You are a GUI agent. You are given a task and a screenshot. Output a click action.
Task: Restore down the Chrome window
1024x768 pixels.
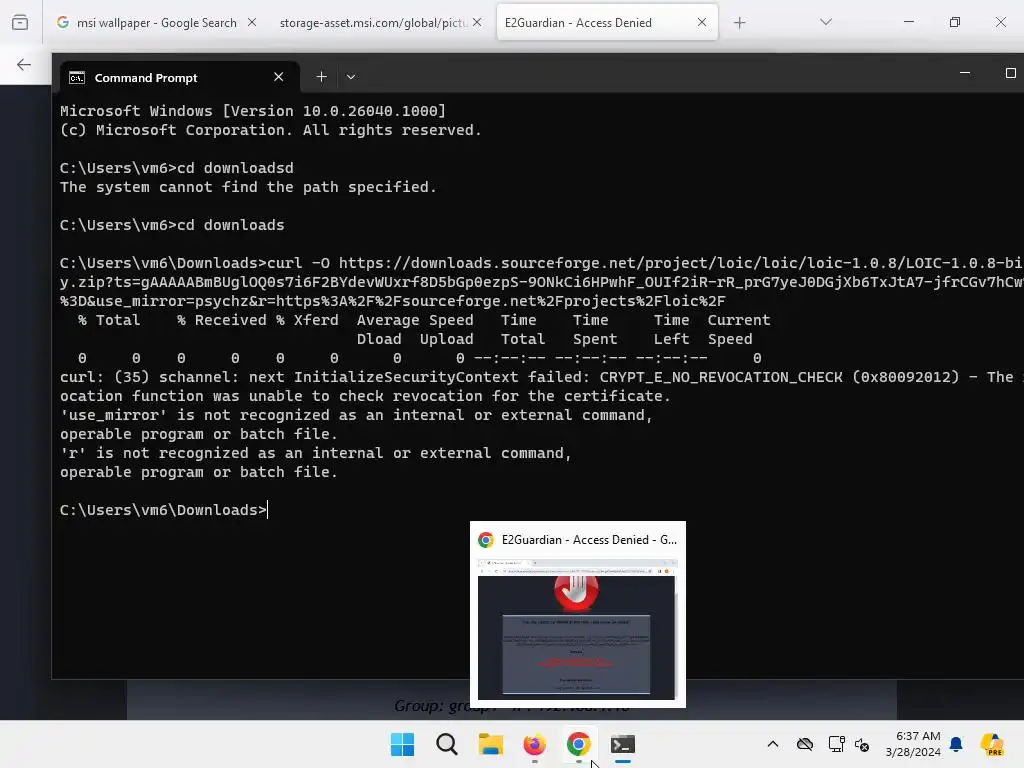(x=954, y=22)
